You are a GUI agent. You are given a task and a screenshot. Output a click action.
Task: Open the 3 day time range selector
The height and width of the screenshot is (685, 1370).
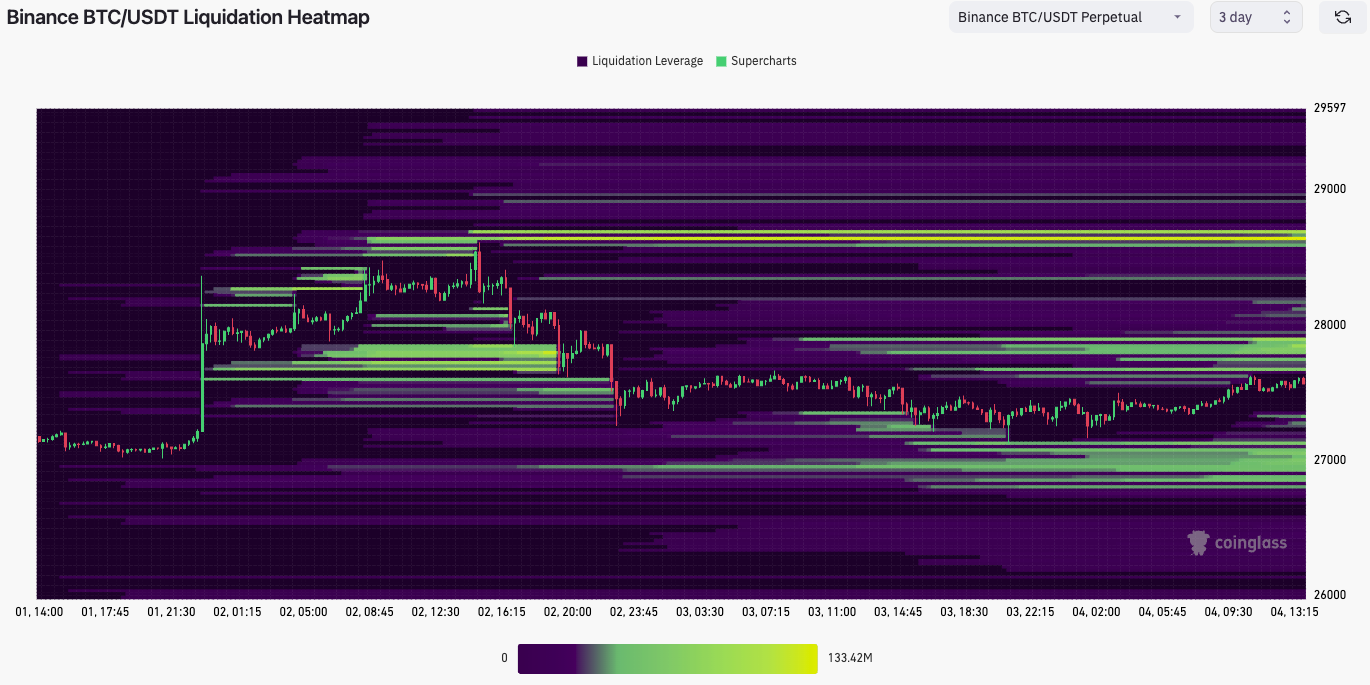click(x=1255, y=17)
